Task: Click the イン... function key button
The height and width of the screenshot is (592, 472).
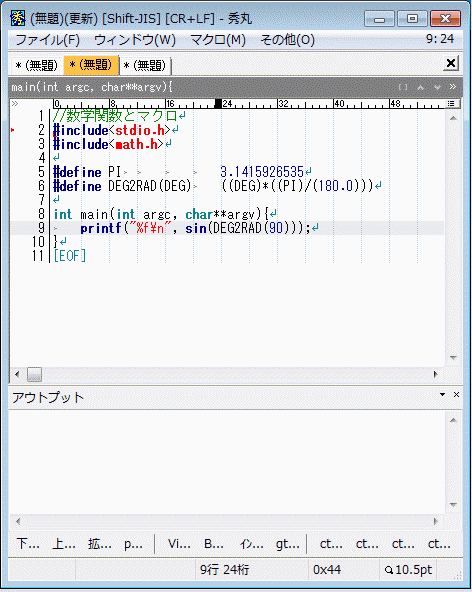Action: 252,544
